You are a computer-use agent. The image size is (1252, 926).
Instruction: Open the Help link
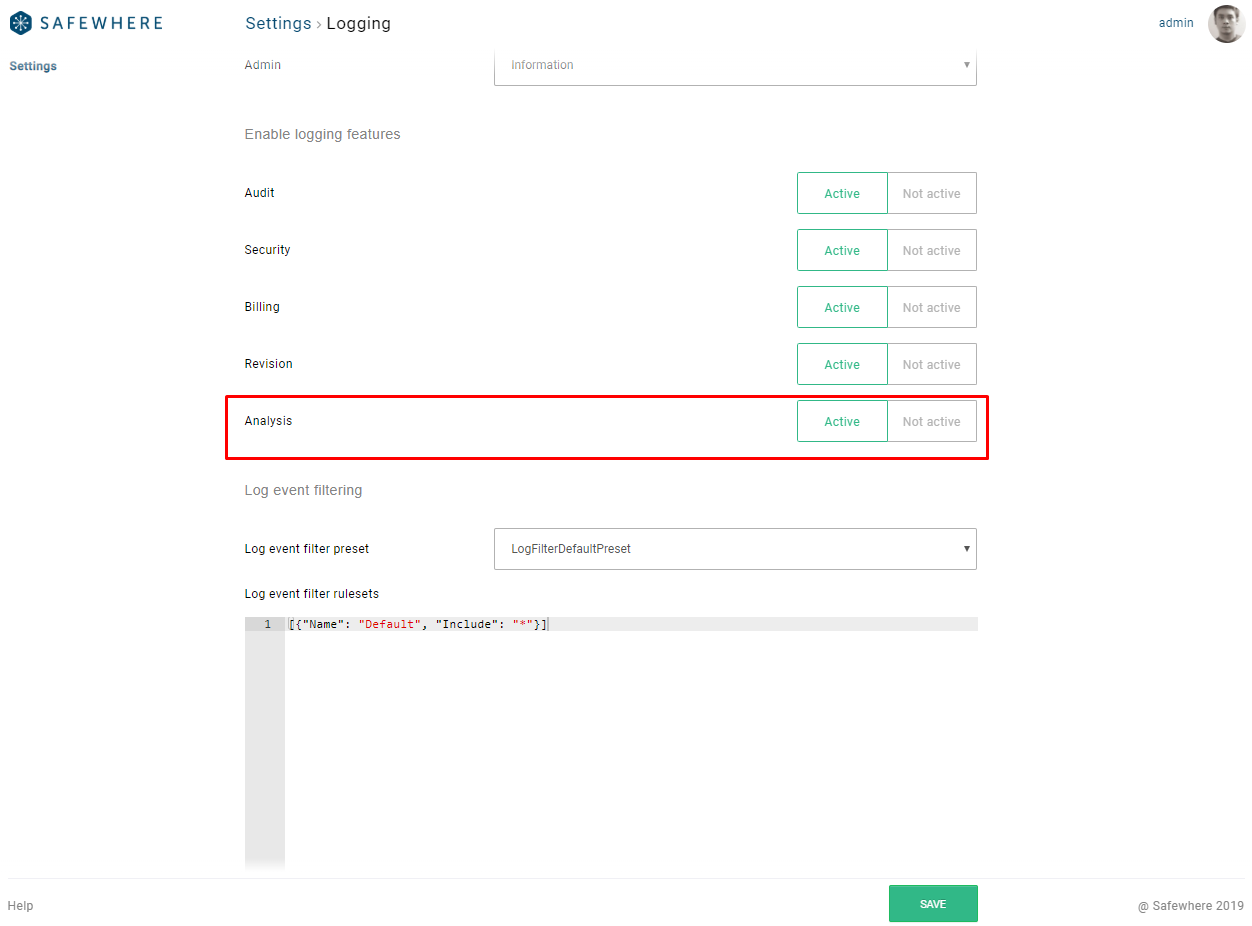click(20, 905)
